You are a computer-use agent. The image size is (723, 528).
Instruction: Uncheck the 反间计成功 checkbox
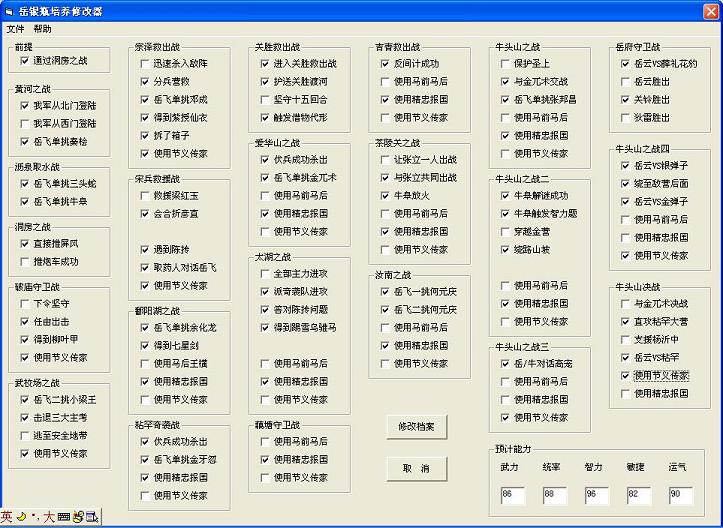[x=385, y=63]
